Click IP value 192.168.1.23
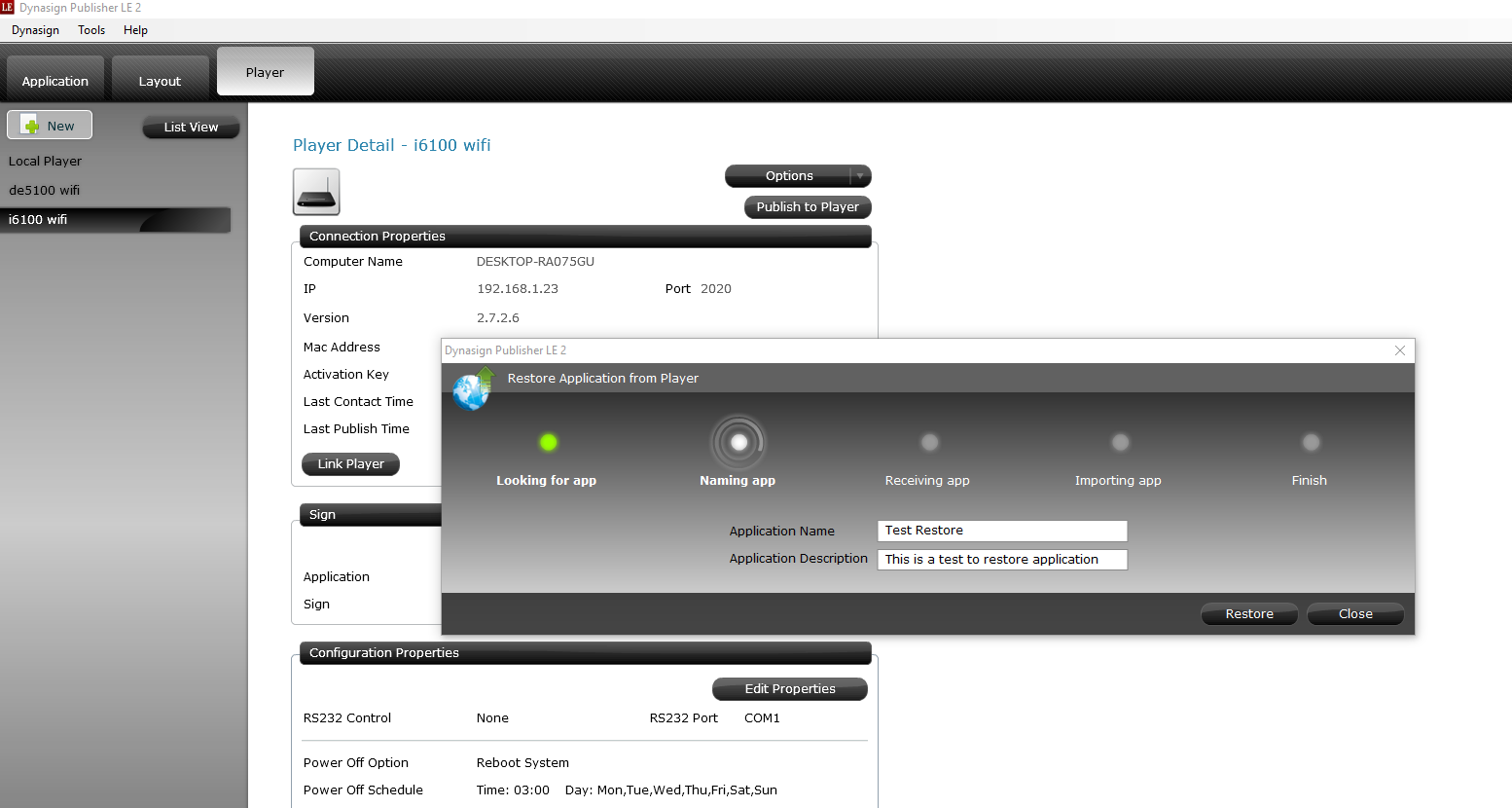Viewport: 1512px width, 808px height. [518, 289]
